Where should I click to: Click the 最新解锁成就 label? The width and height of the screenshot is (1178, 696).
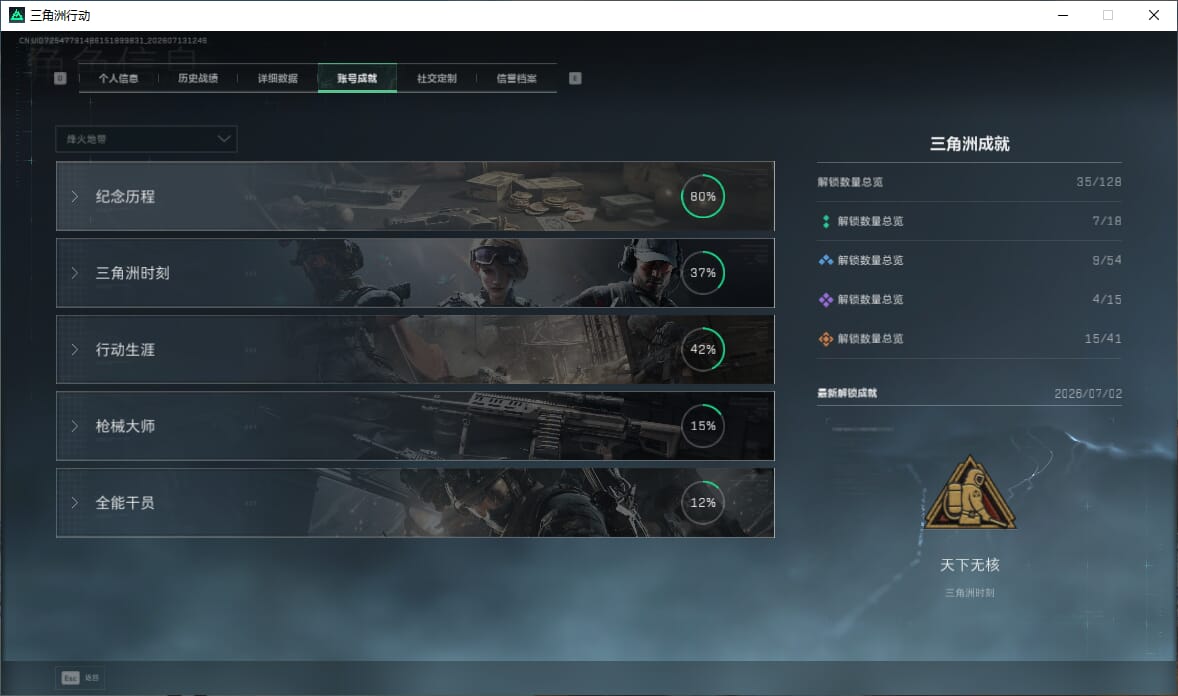(847, 393)
